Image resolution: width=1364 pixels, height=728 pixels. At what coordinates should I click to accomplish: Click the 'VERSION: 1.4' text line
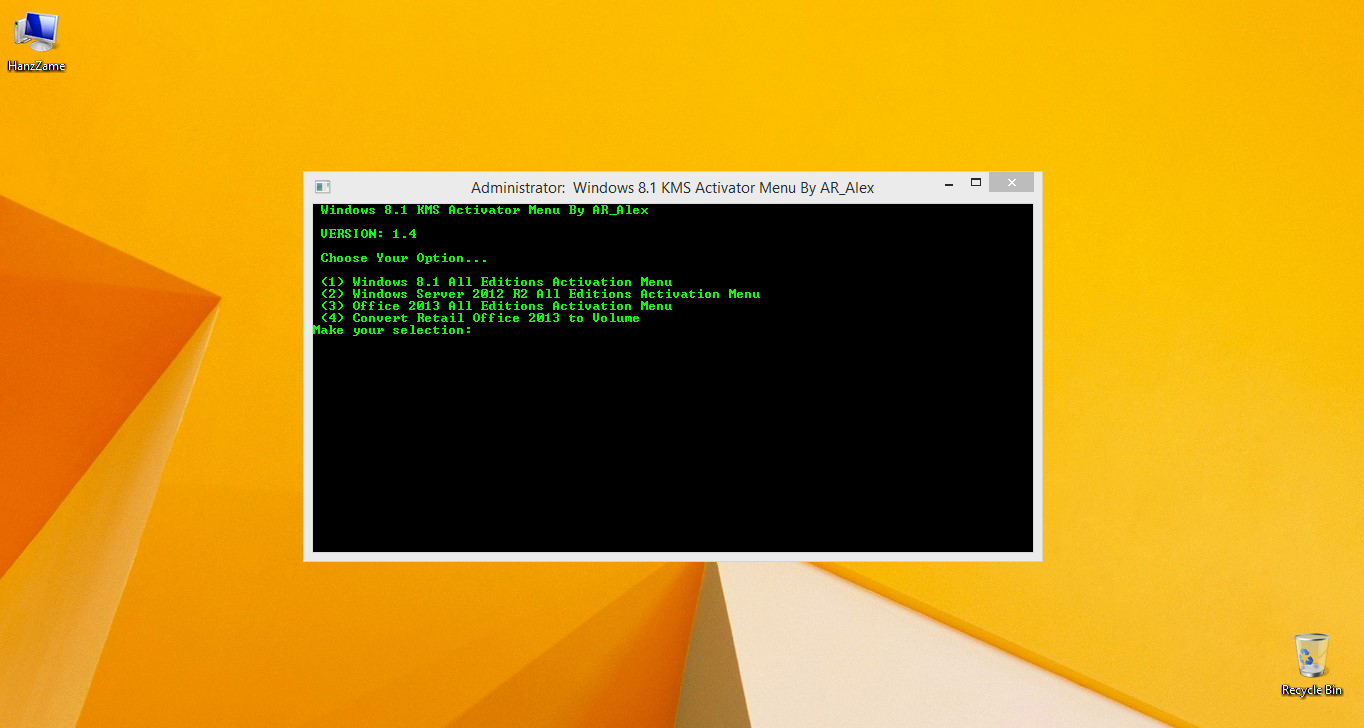tap(368, 234)
